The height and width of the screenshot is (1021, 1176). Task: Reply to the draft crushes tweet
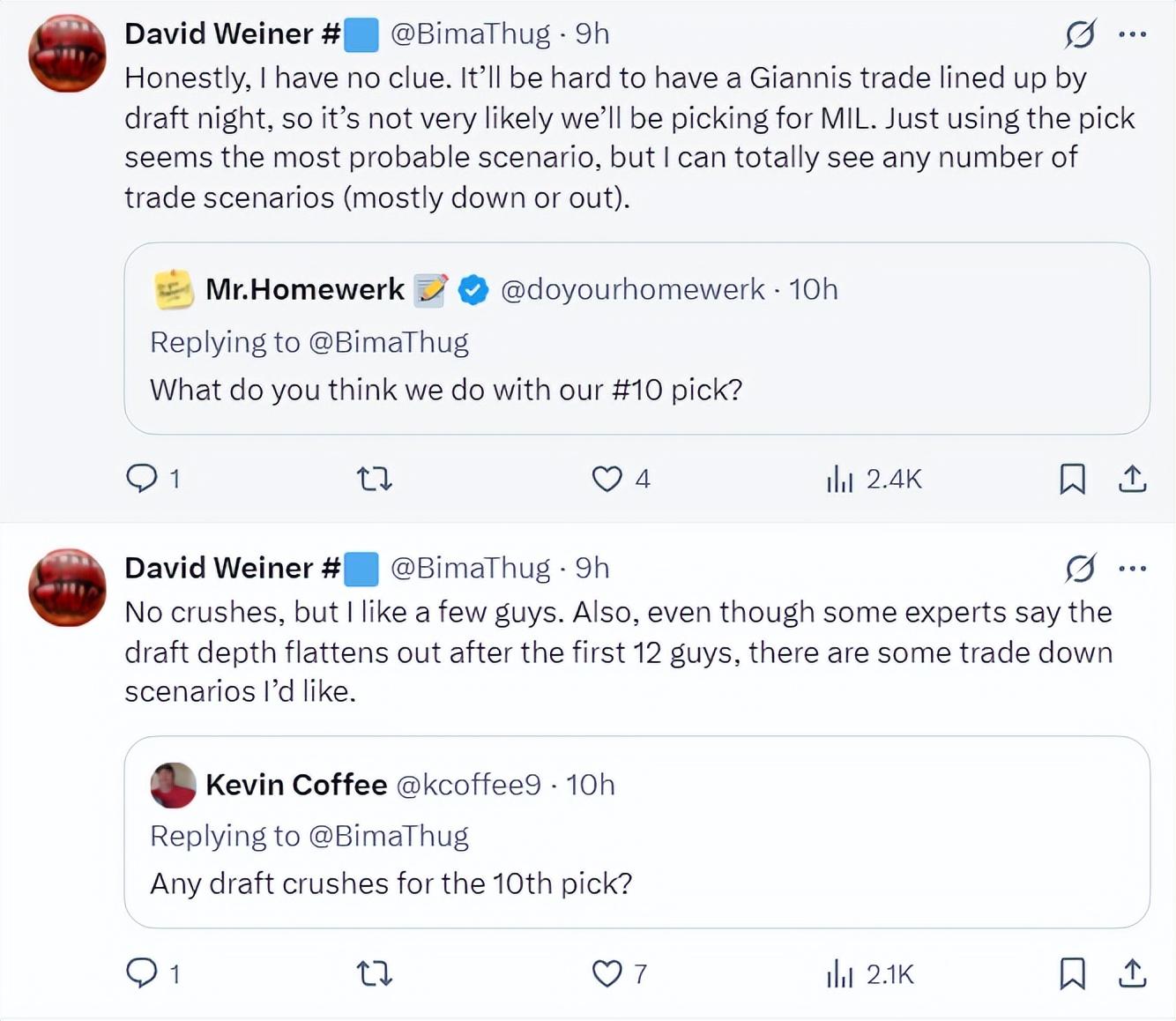click(x=141, y=973)
